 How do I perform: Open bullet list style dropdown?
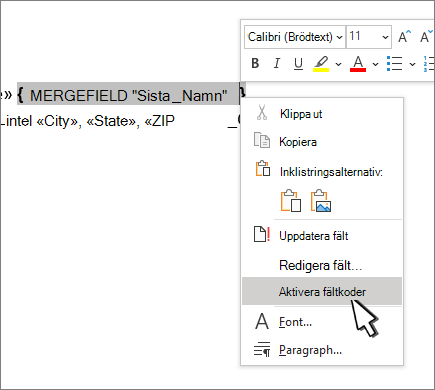412,64
